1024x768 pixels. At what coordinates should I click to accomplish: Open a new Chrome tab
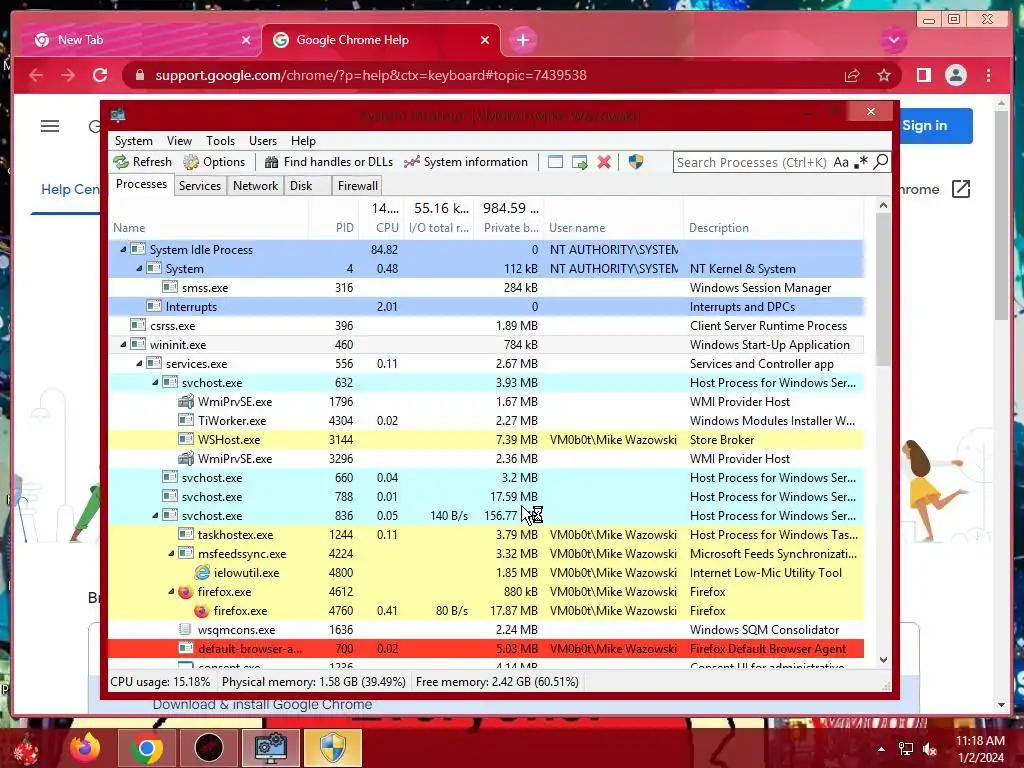(x=522, y=40)
